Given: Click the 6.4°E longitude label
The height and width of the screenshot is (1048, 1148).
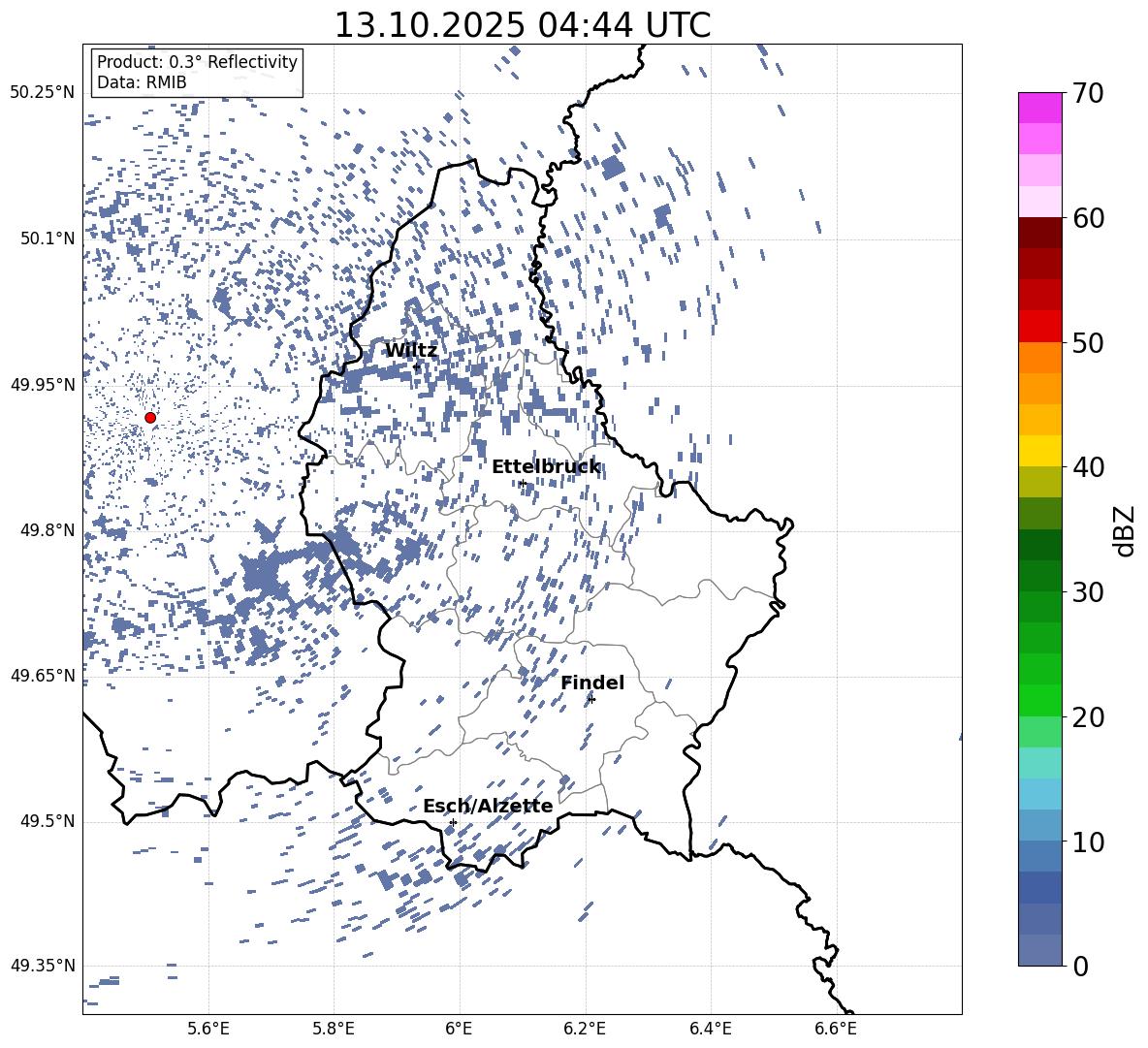Looking at the screenshot, I should point(711,1029).
